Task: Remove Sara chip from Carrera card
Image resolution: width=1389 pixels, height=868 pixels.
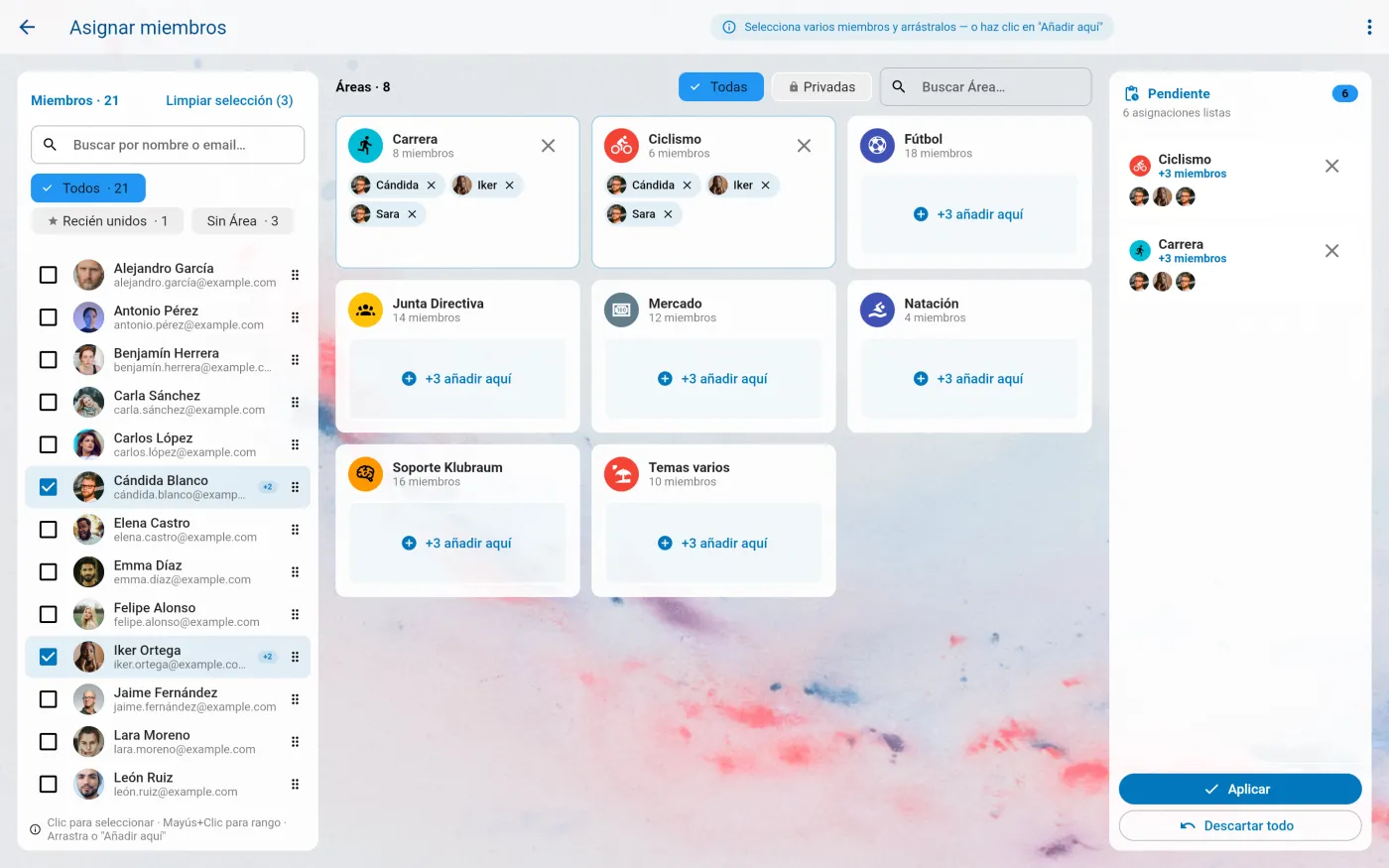Action: tap(412, 214)
